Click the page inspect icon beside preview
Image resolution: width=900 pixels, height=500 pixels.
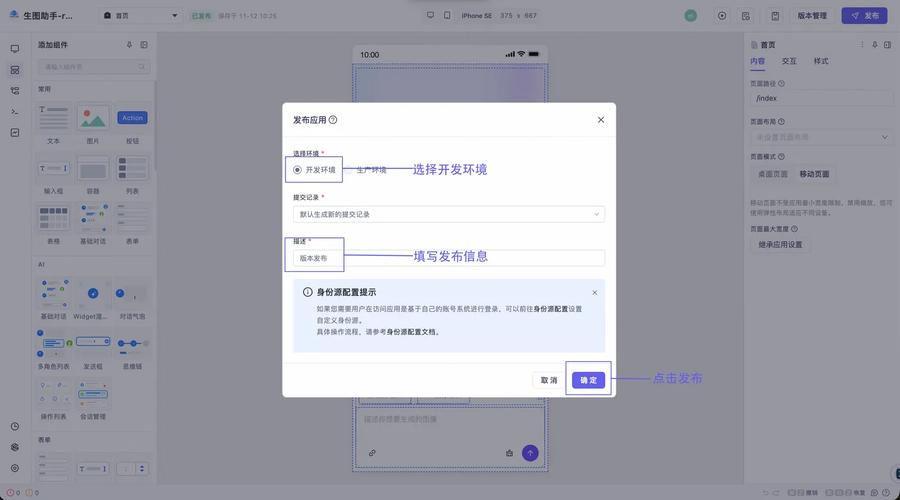[x=746, y=16]
